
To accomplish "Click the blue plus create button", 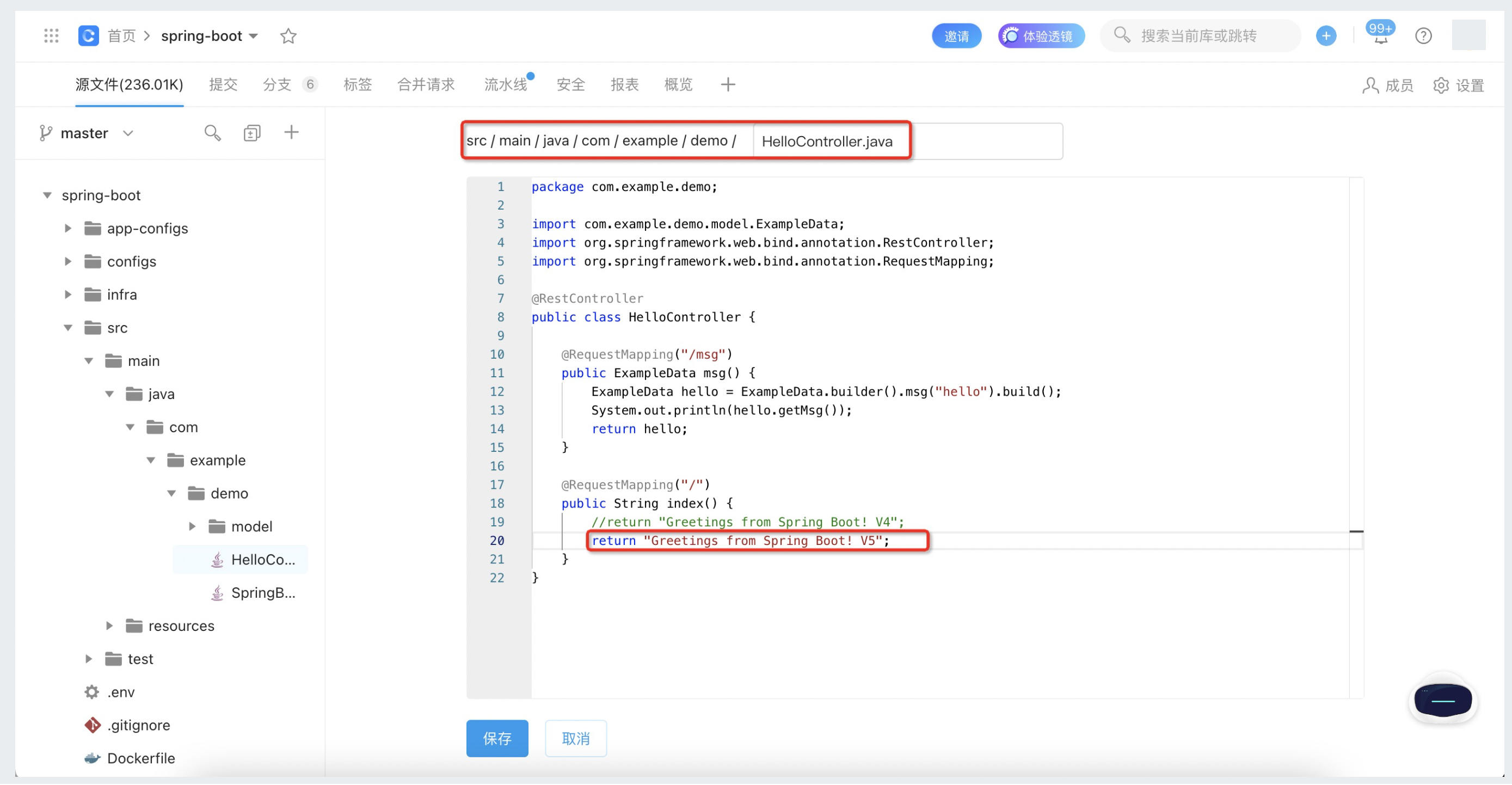I will [x=1325, y=36].
